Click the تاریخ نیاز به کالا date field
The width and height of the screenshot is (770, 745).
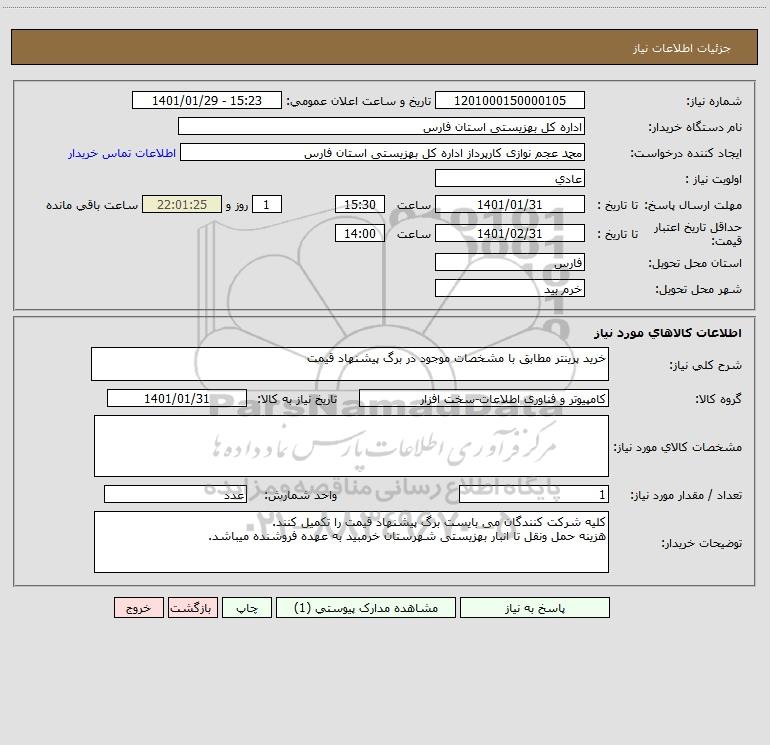[x=177, y=398]
